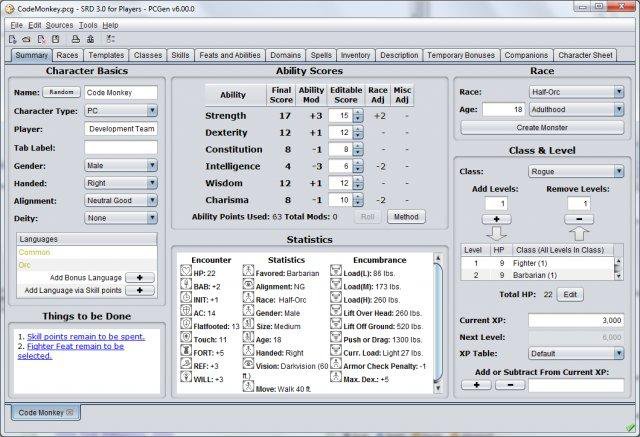Click the icon next to REF: +3

coord(186,364)
